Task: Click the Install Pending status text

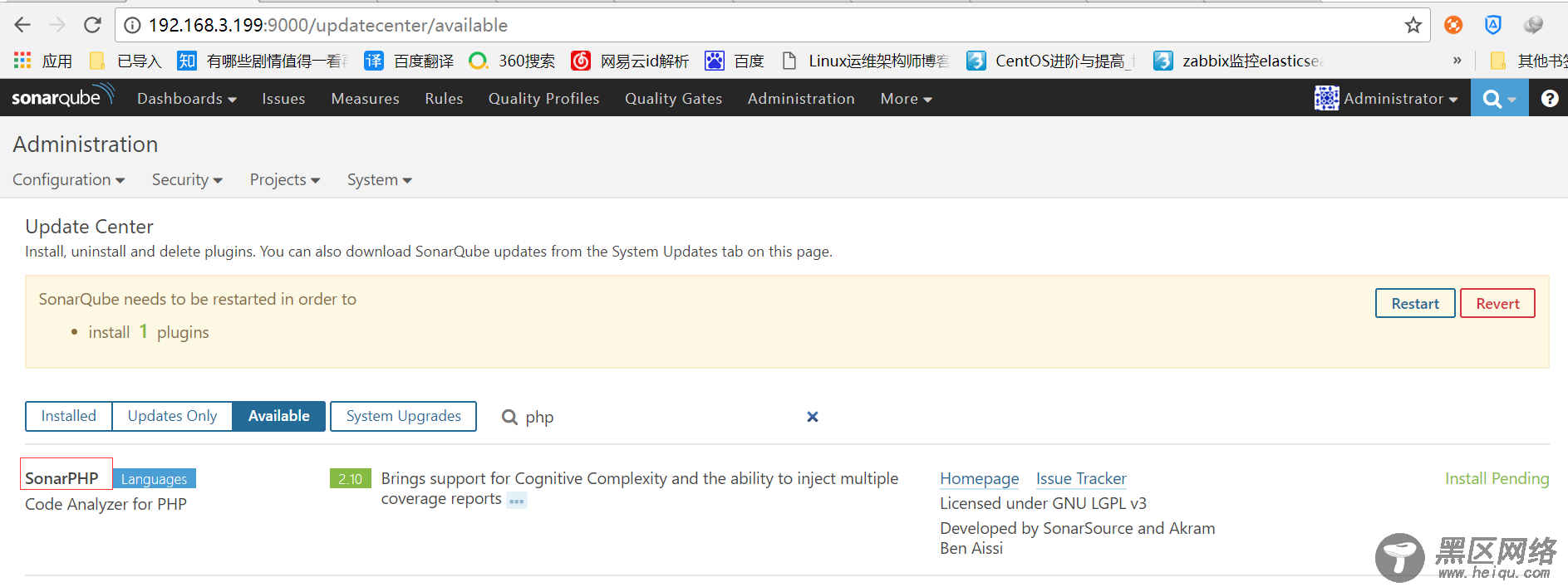Action: 1497,478
